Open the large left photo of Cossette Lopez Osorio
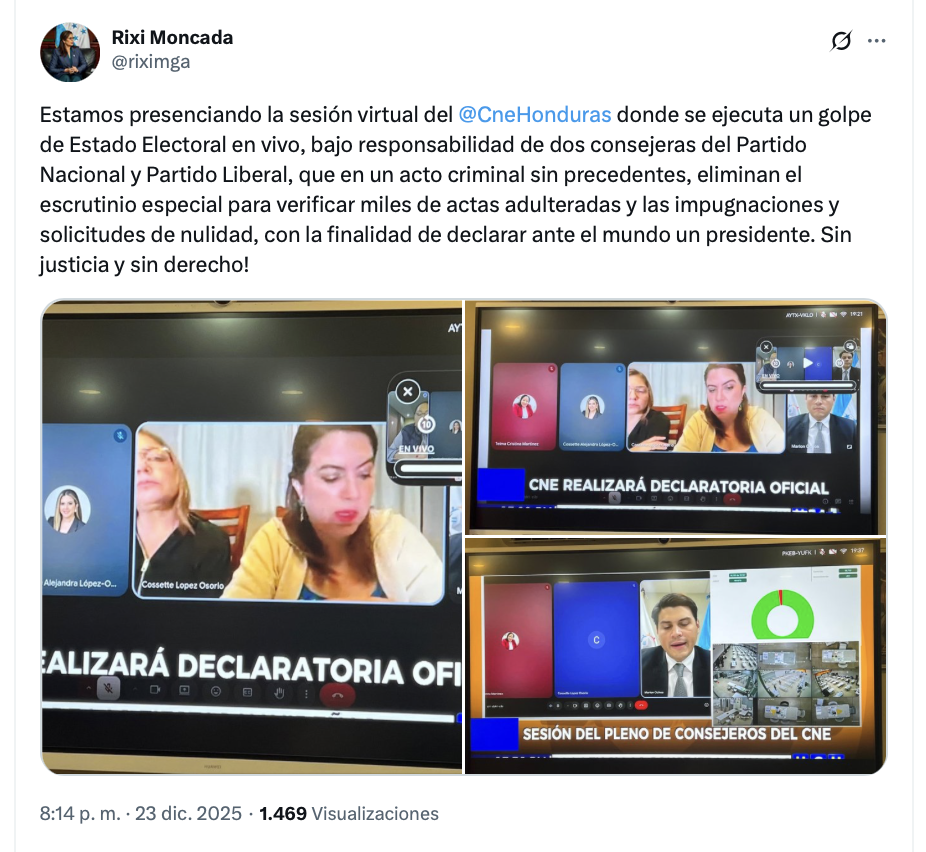The image size is (926, 852). pyautogui.click(x=252, y=537)
